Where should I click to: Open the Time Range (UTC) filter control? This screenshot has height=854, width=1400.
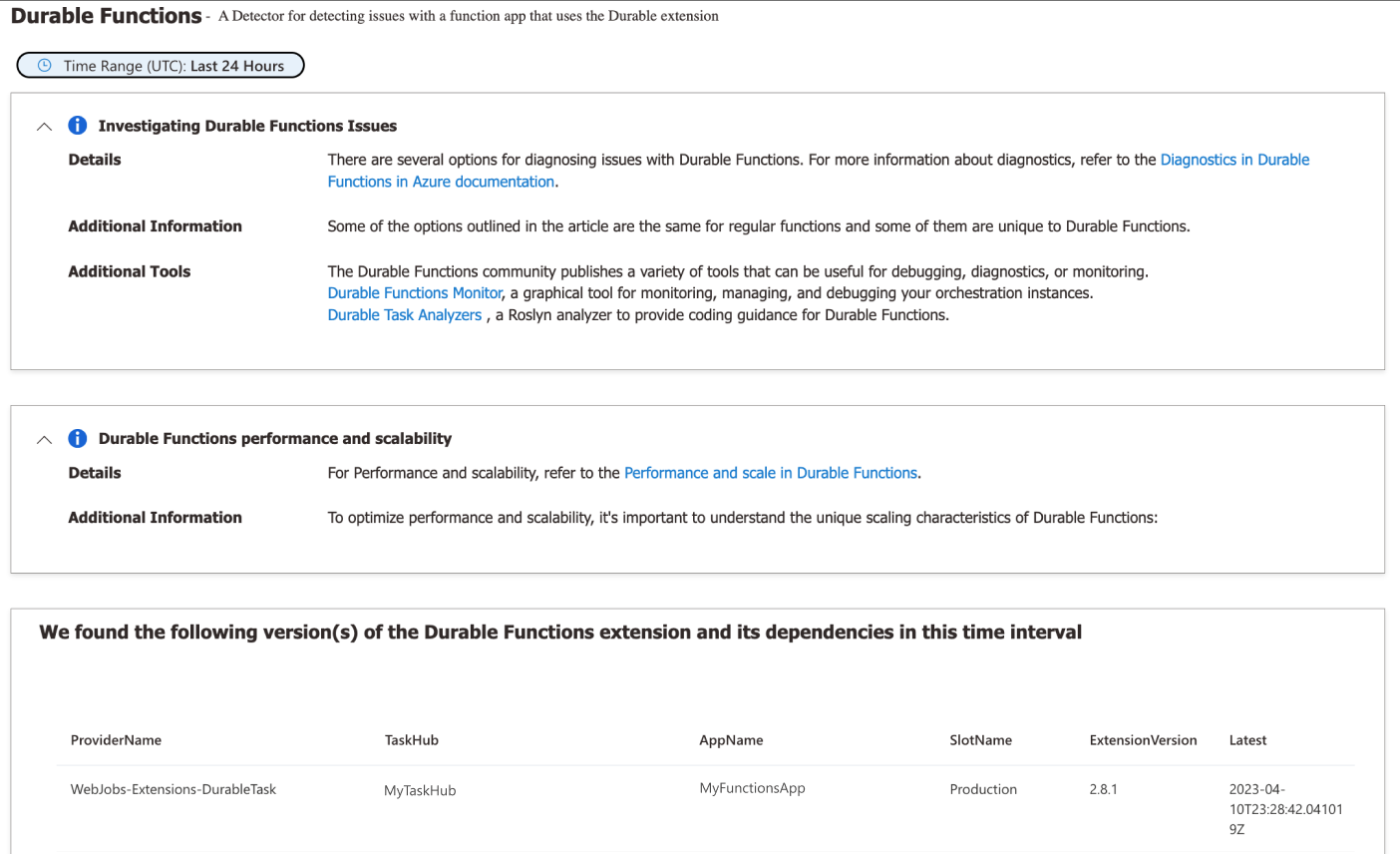160,65
